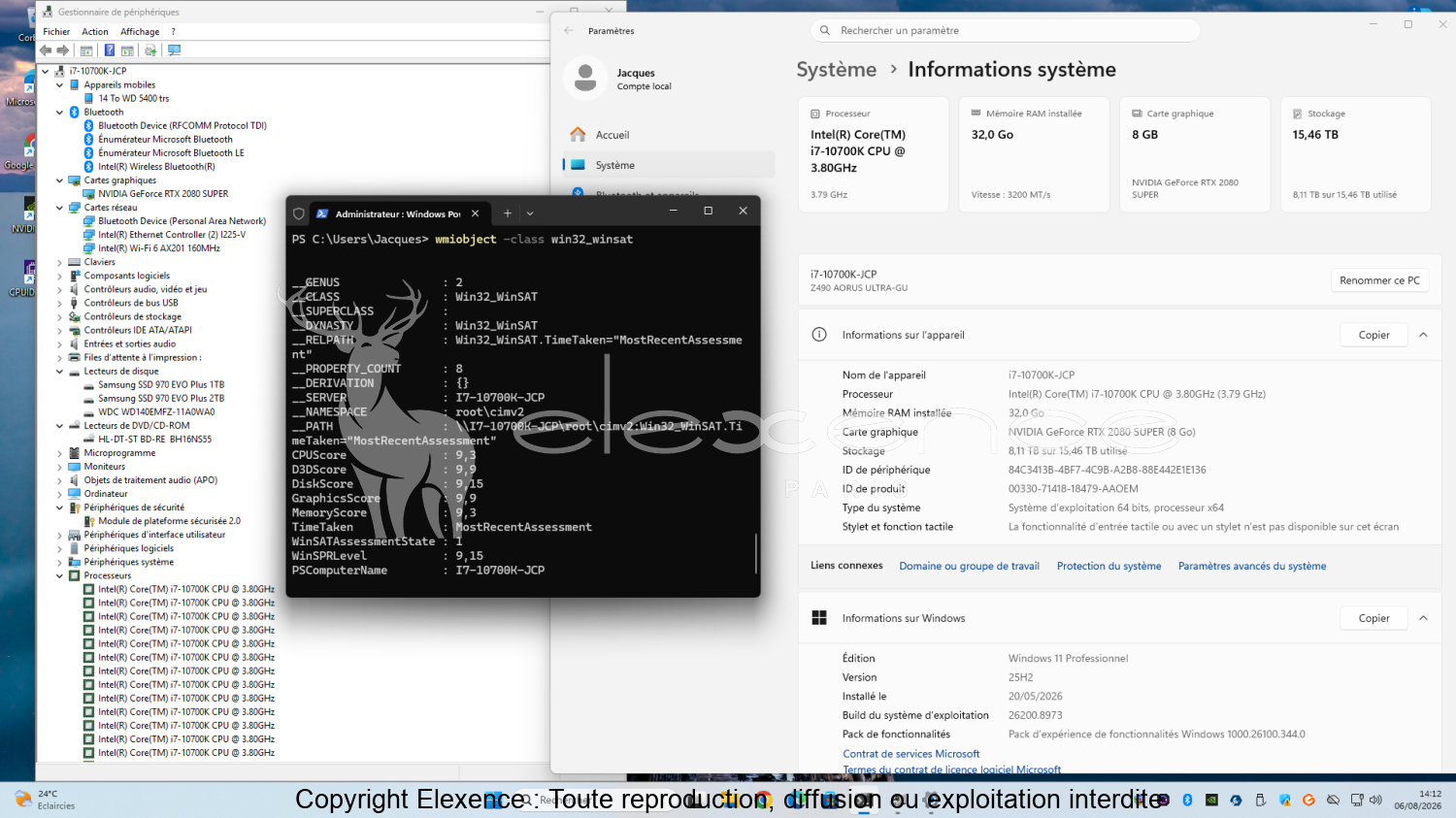The width and height of the screenshot is (1456, 818).
Task: Click the PowerShell icon in the terminal tab
Action: pyautogui.click(x=322, y=213)
